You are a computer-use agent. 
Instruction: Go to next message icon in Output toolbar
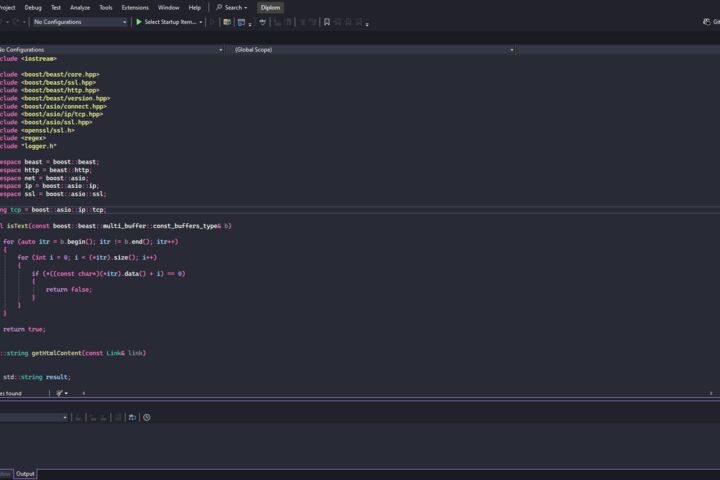point(103,418)
